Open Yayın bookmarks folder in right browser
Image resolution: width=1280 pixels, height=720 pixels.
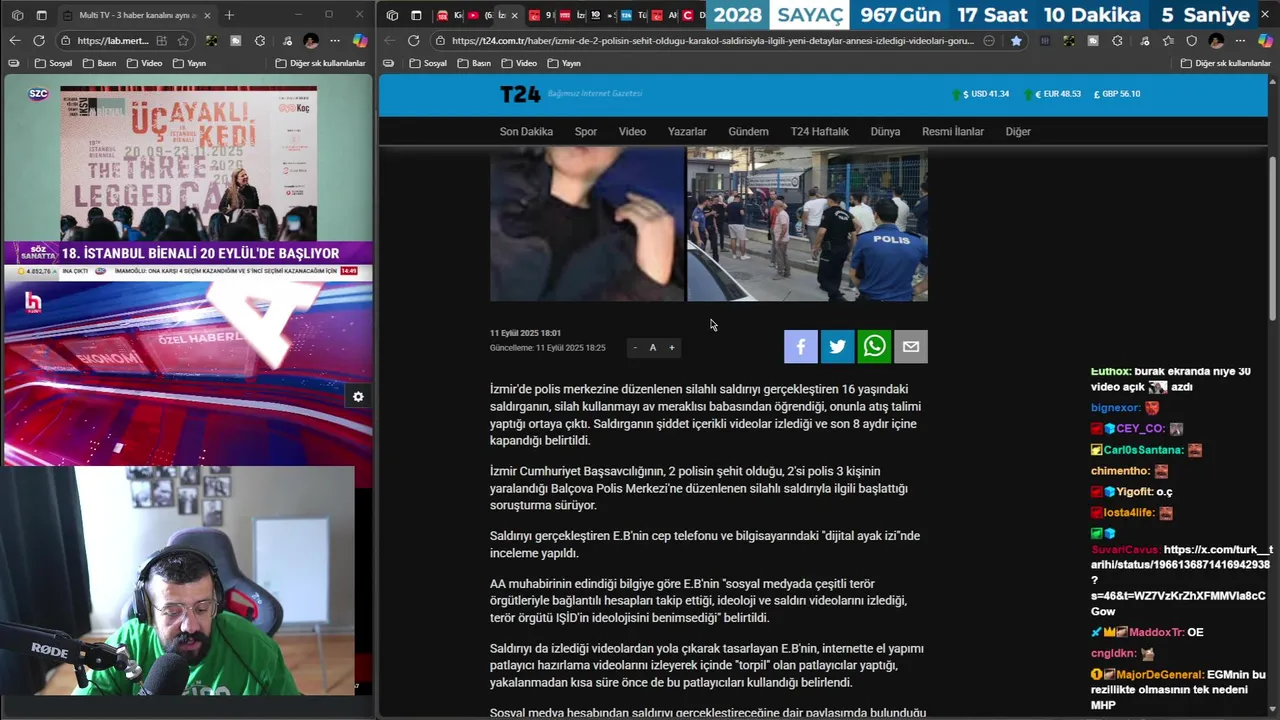pyautogui.click(x=564, y=63)
